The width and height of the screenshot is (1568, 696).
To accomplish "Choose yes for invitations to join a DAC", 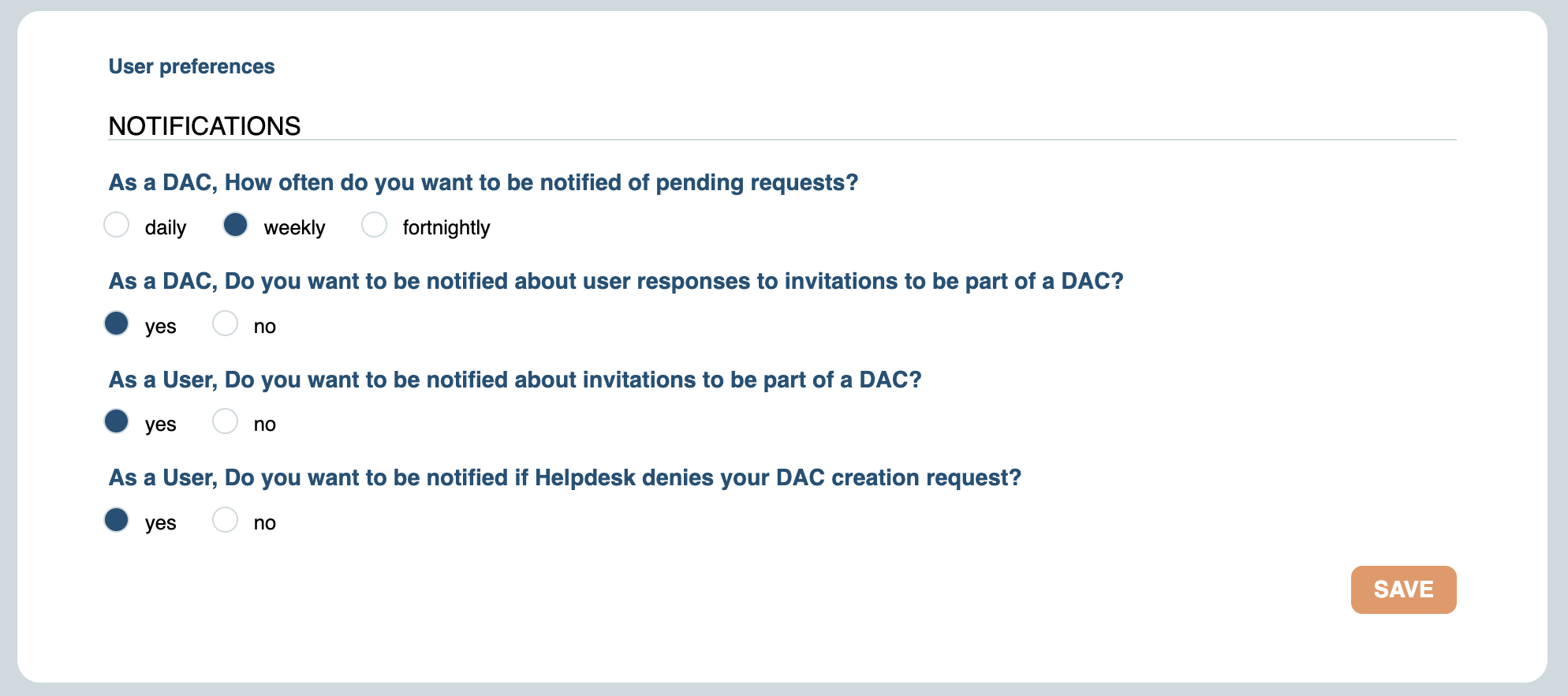I will tap(117, 421).
